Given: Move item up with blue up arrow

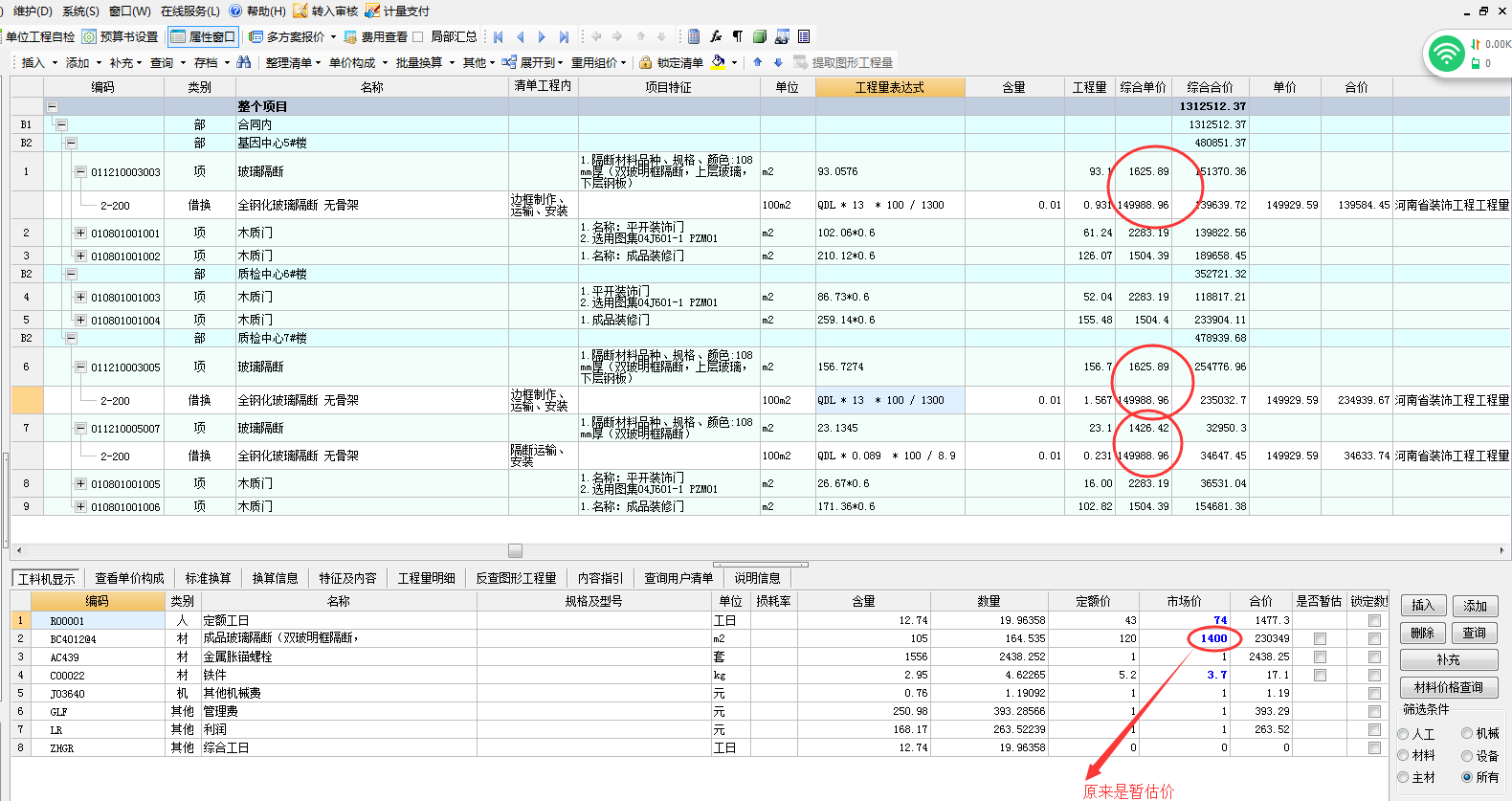Looking at the screenshot, I should pos(758,62).
